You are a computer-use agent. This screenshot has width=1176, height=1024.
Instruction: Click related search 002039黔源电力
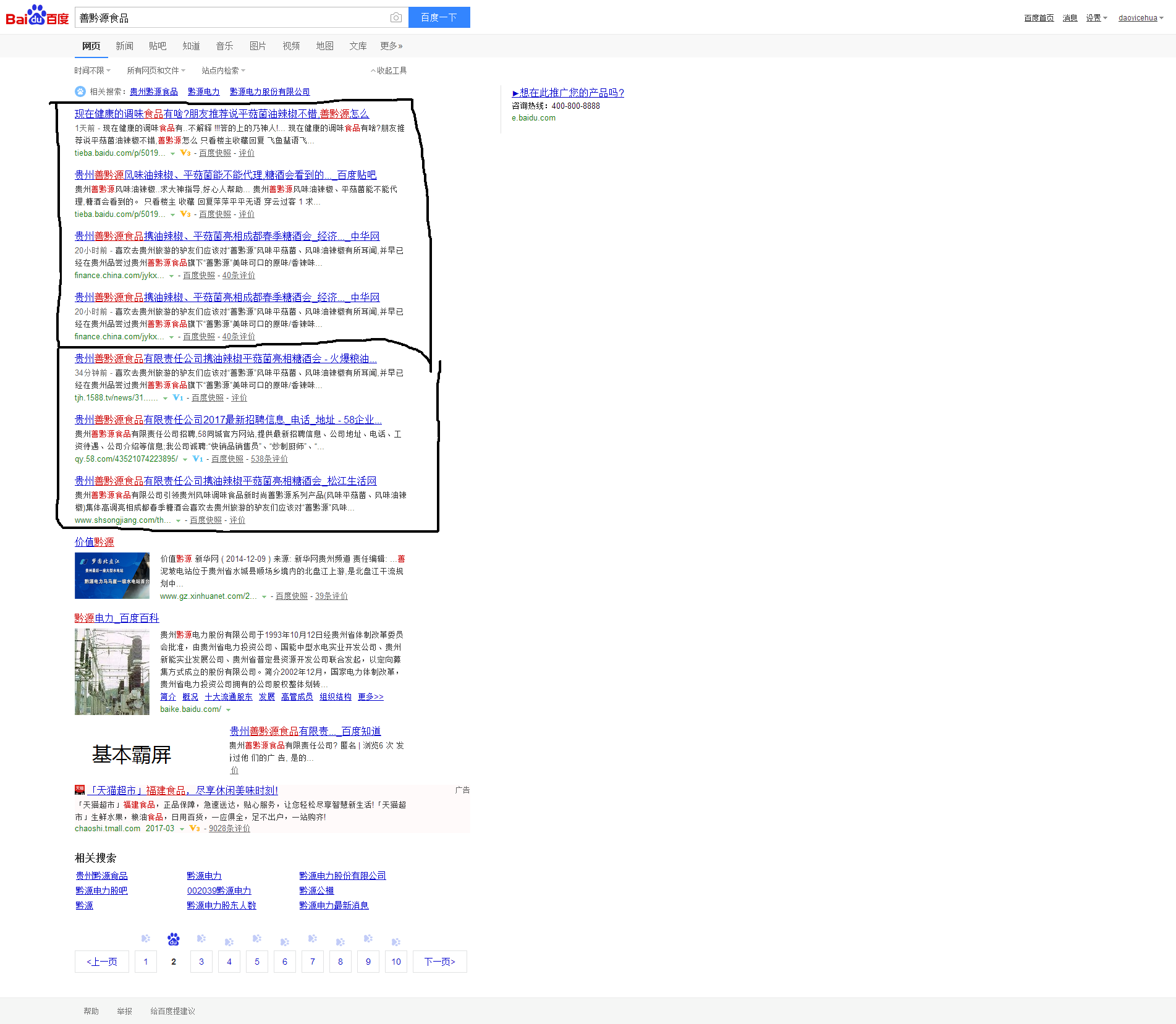click(219, 891)
